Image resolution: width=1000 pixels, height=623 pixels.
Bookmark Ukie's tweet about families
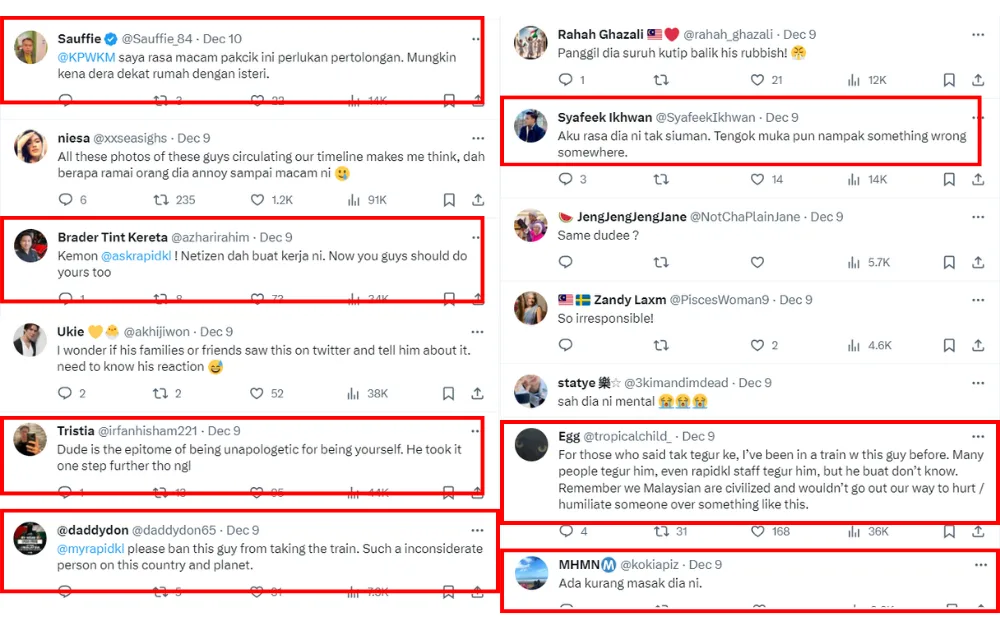pos(449,394)
